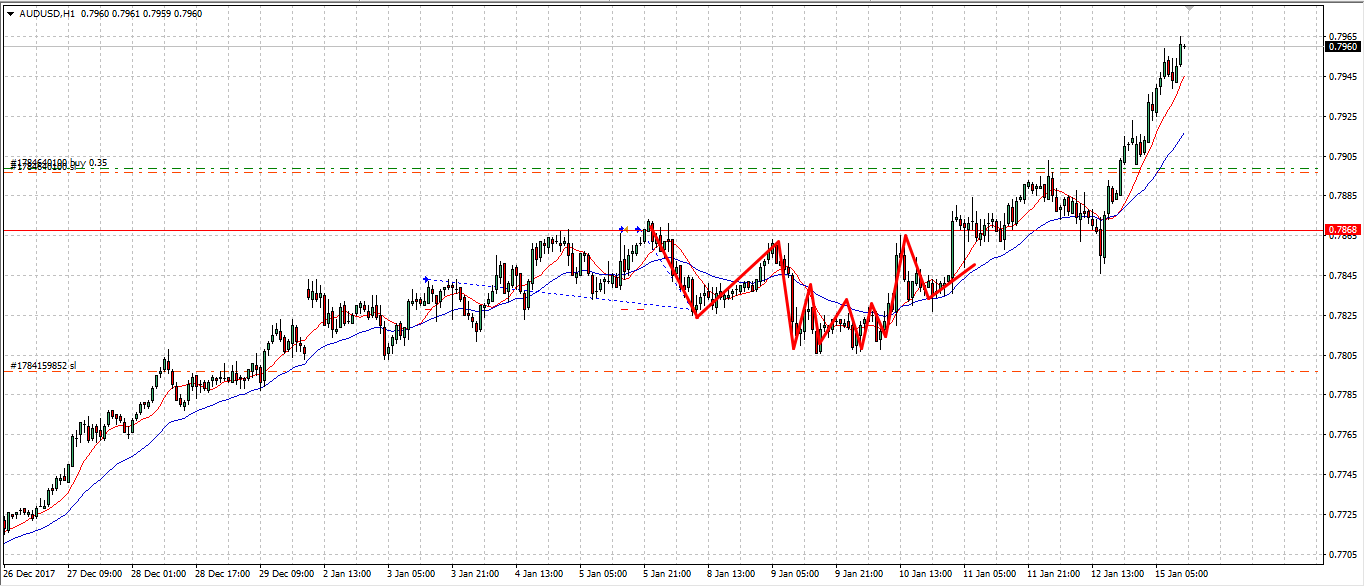The height and width of the screenshot is (587, 1364).
Task: Click the AUDUSD,H1 chart title
Action: pos(47,13)
